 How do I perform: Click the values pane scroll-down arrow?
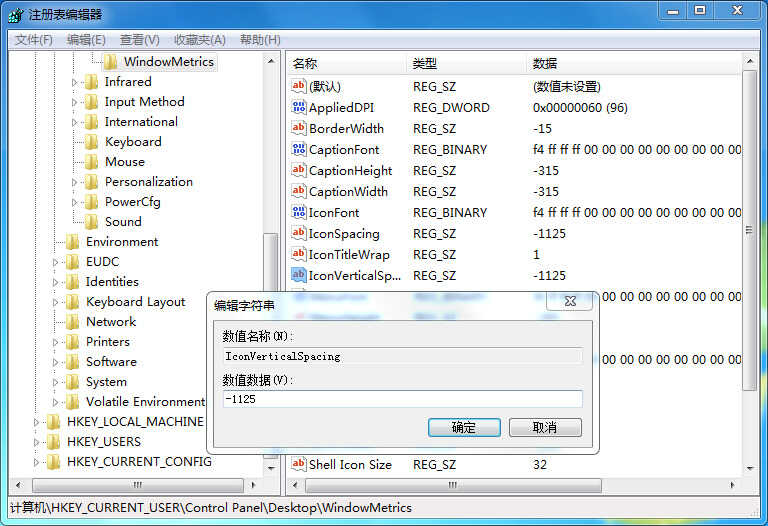749,469
